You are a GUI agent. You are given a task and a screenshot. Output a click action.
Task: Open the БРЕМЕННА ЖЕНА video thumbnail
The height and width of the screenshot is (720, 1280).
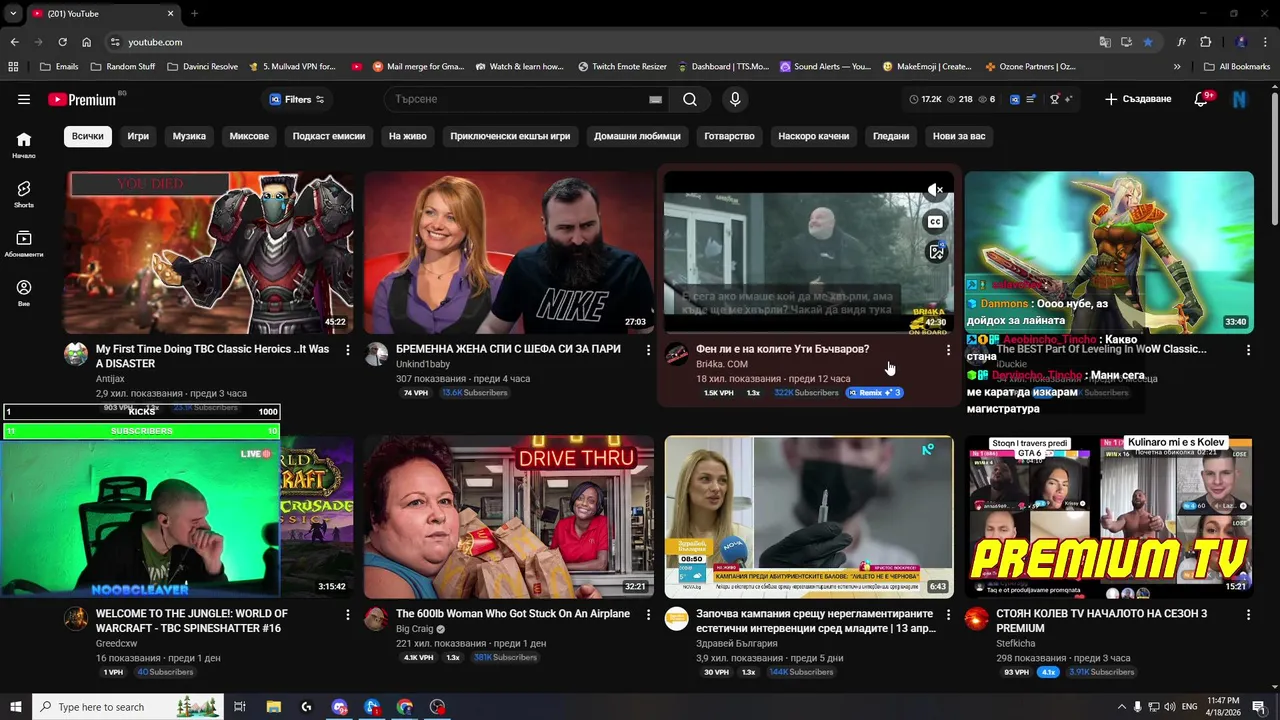509,252
